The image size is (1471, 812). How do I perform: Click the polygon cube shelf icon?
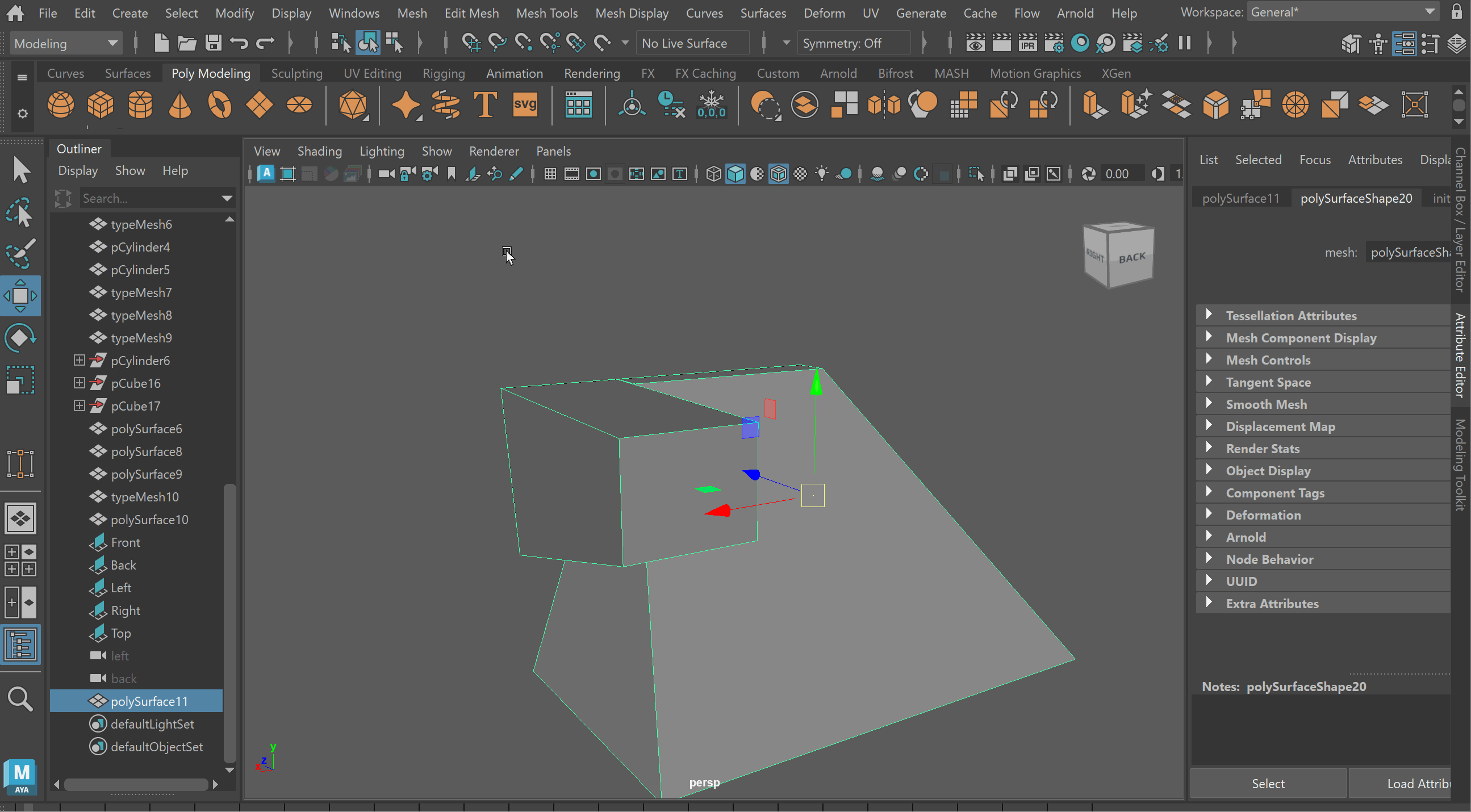(x=101, y=105)
